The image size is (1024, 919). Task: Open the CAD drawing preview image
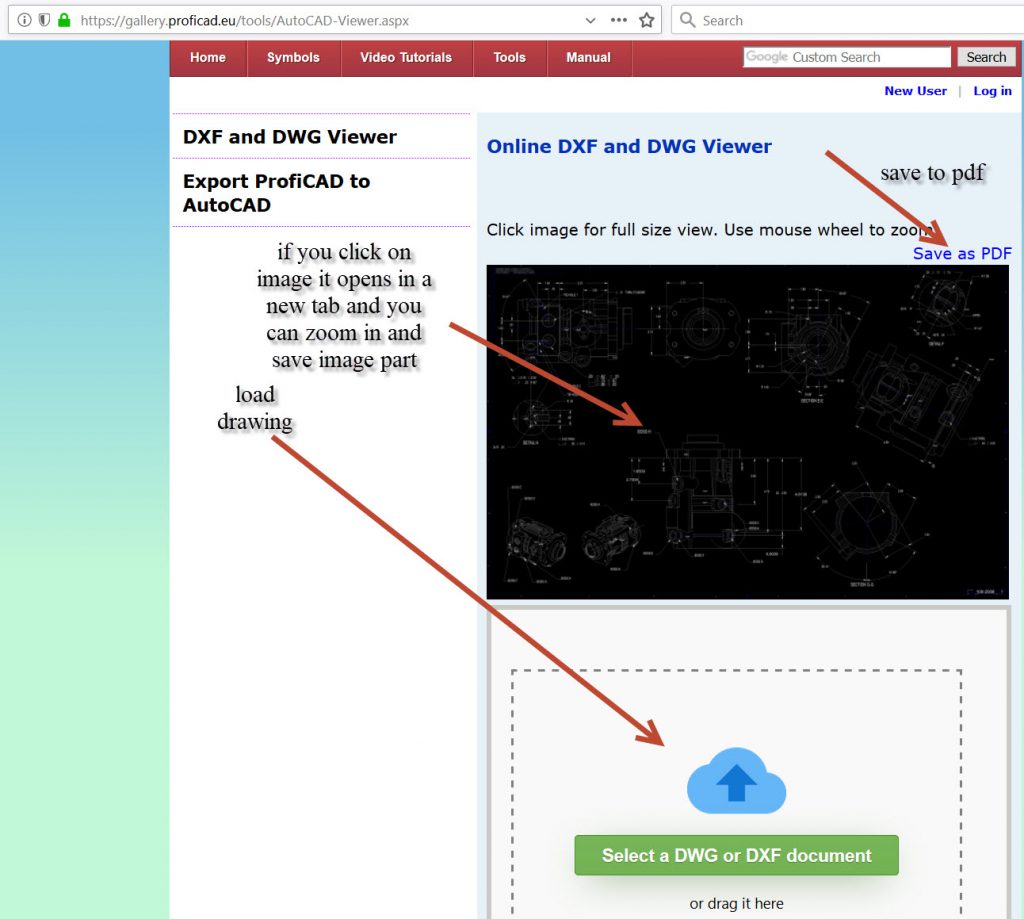point(747,431)
